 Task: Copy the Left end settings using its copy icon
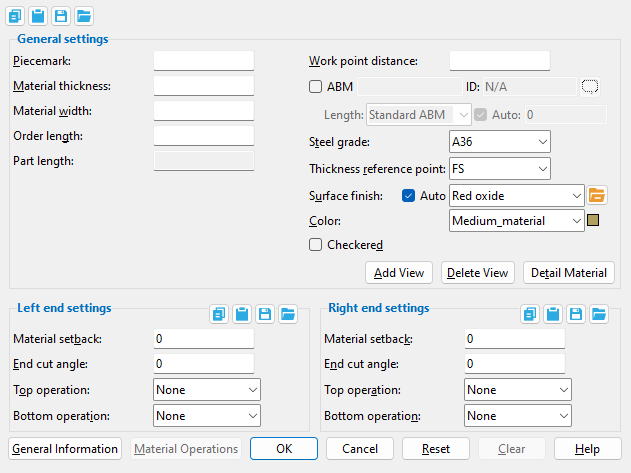[x=219, y=314]
